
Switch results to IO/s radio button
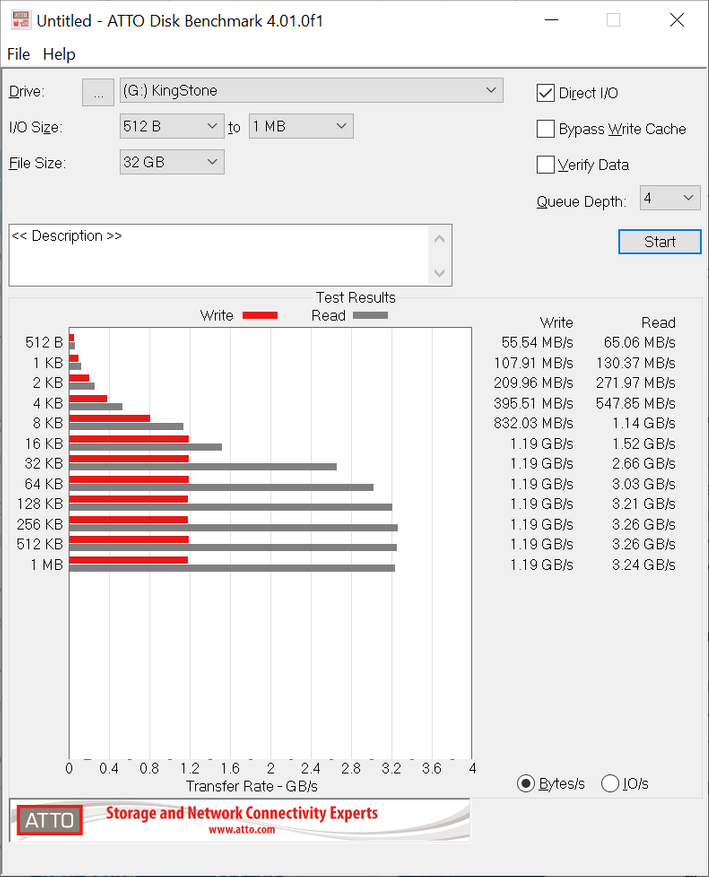tap(610, 783)
